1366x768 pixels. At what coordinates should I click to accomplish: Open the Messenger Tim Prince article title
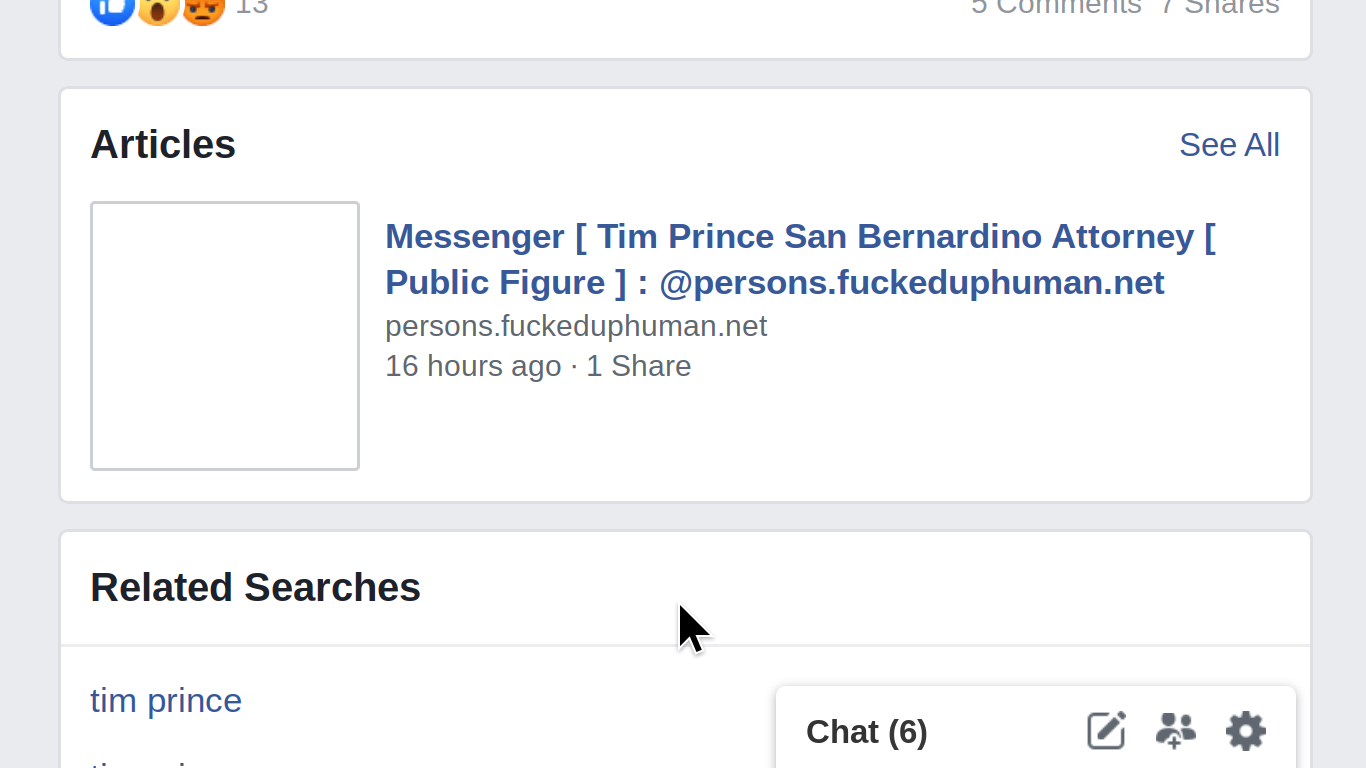(x=800, y=259)
